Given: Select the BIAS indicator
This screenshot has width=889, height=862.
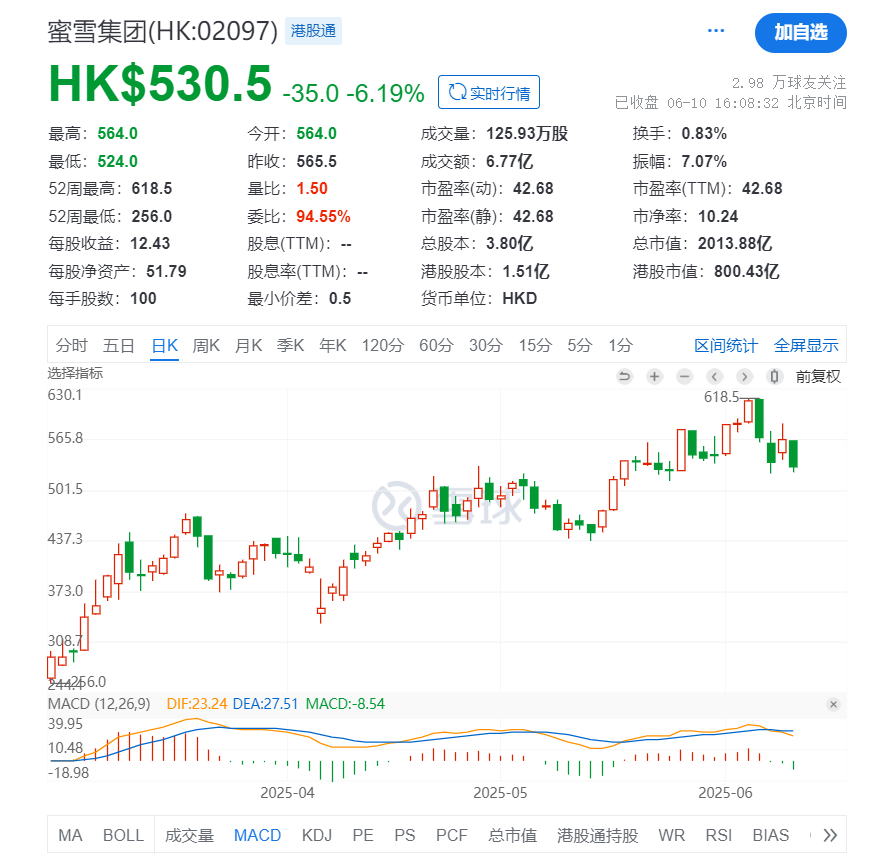Looking at the screenshot, I should coord(771,835).
